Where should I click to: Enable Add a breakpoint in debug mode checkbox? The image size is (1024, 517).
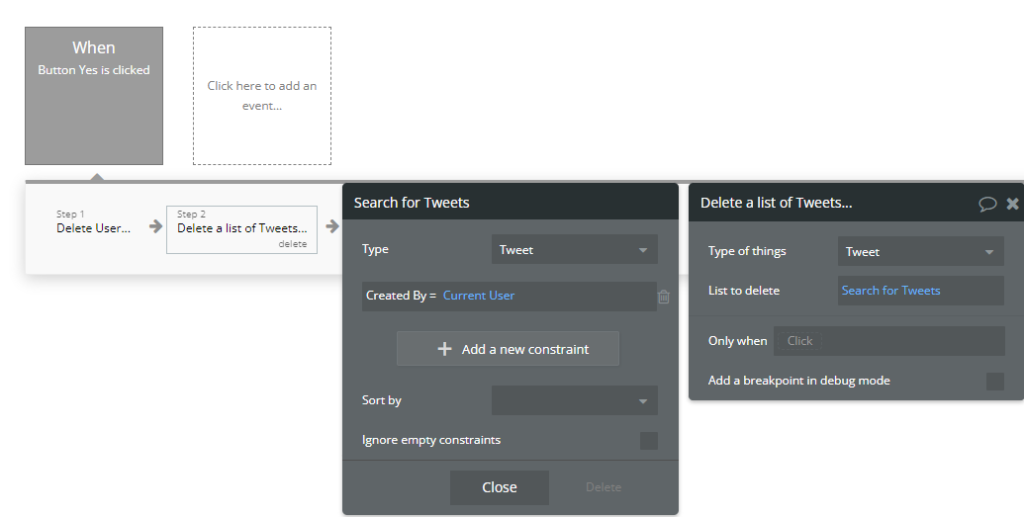(994, 381)
